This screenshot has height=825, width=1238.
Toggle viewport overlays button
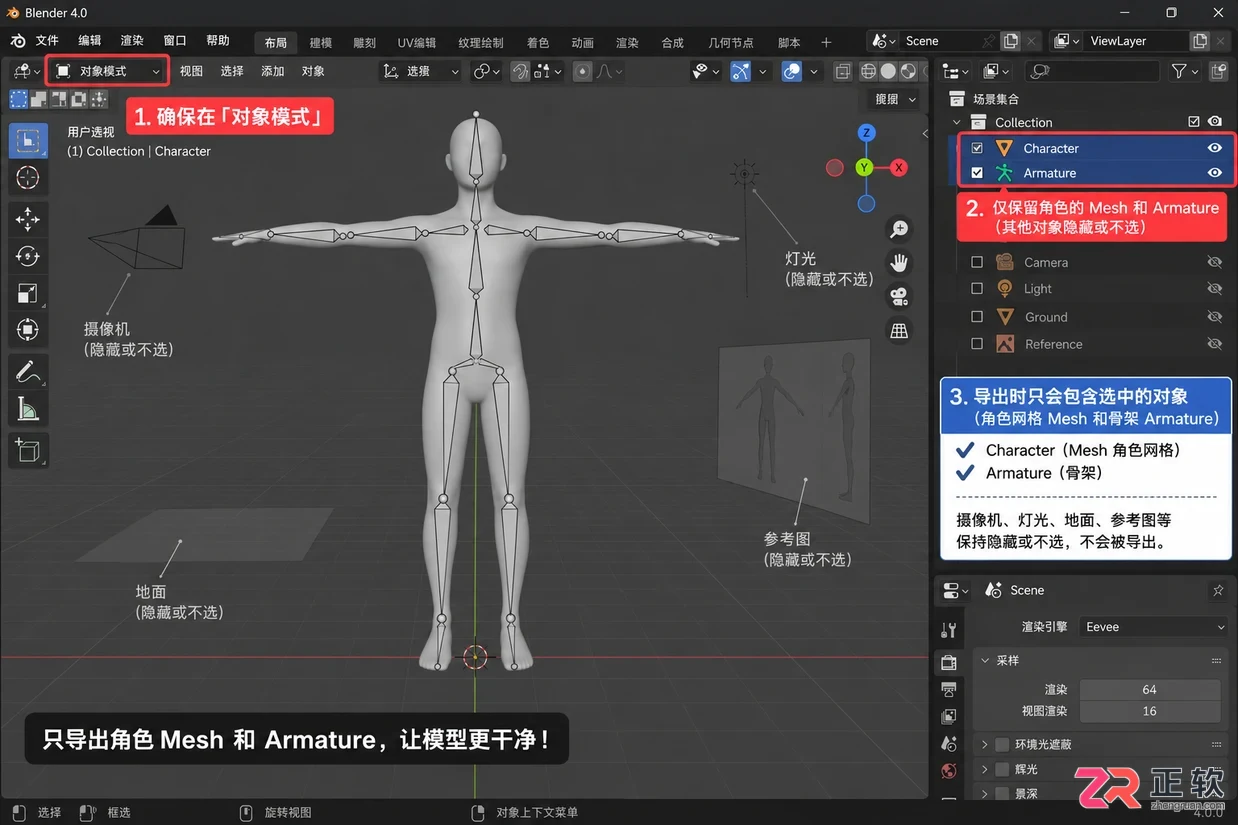[x=792, y=72]
